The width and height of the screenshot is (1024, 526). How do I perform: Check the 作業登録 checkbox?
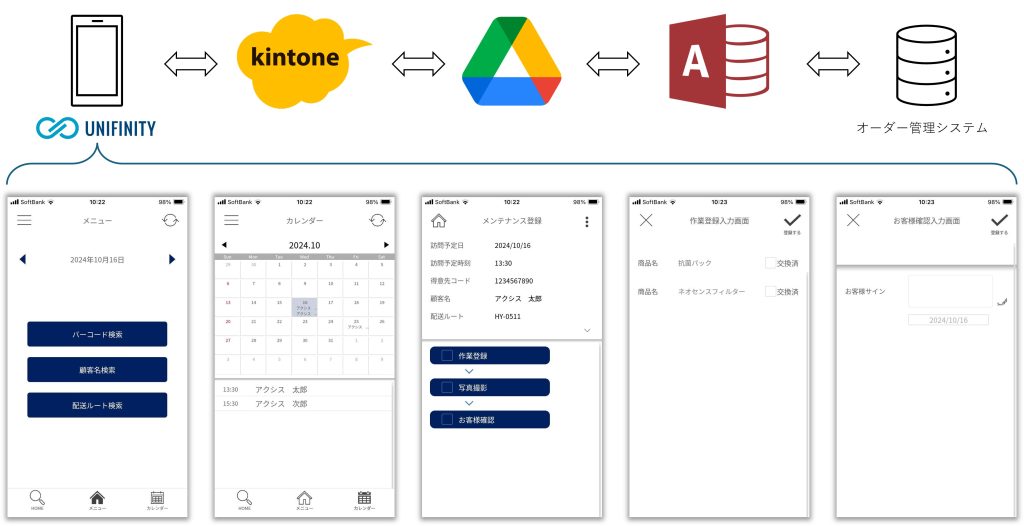click(x=447, y=355)
